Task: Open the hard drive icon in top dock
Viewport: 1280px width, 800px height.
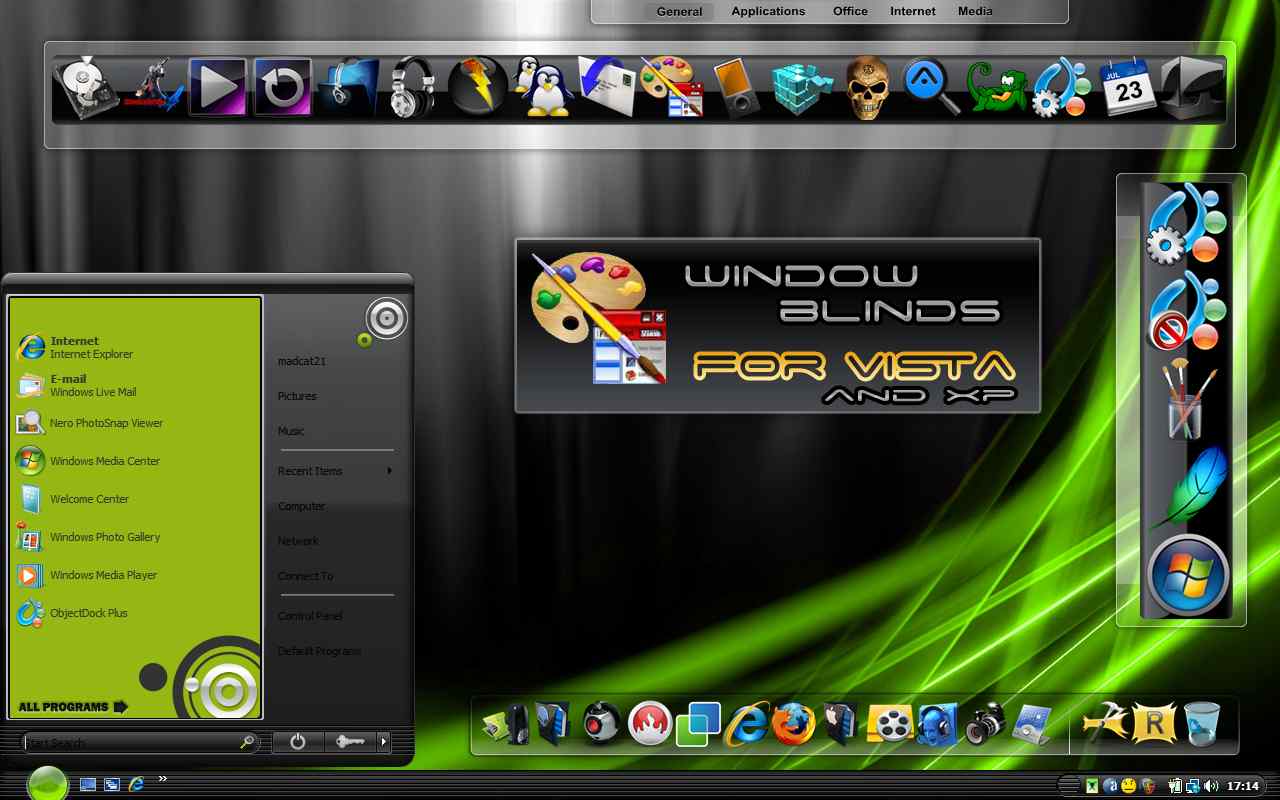Action: click(x=87, y=90)
